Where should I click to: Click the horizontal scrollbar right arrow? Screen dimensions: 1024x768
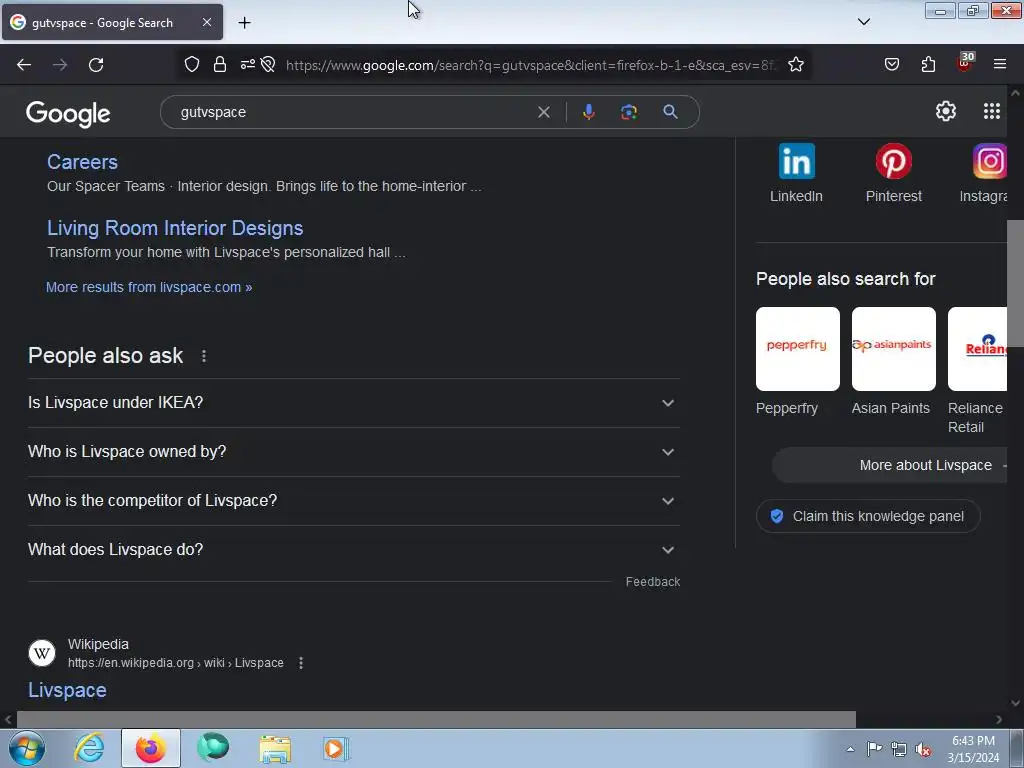pyautogui.click(x=999, y=720)
